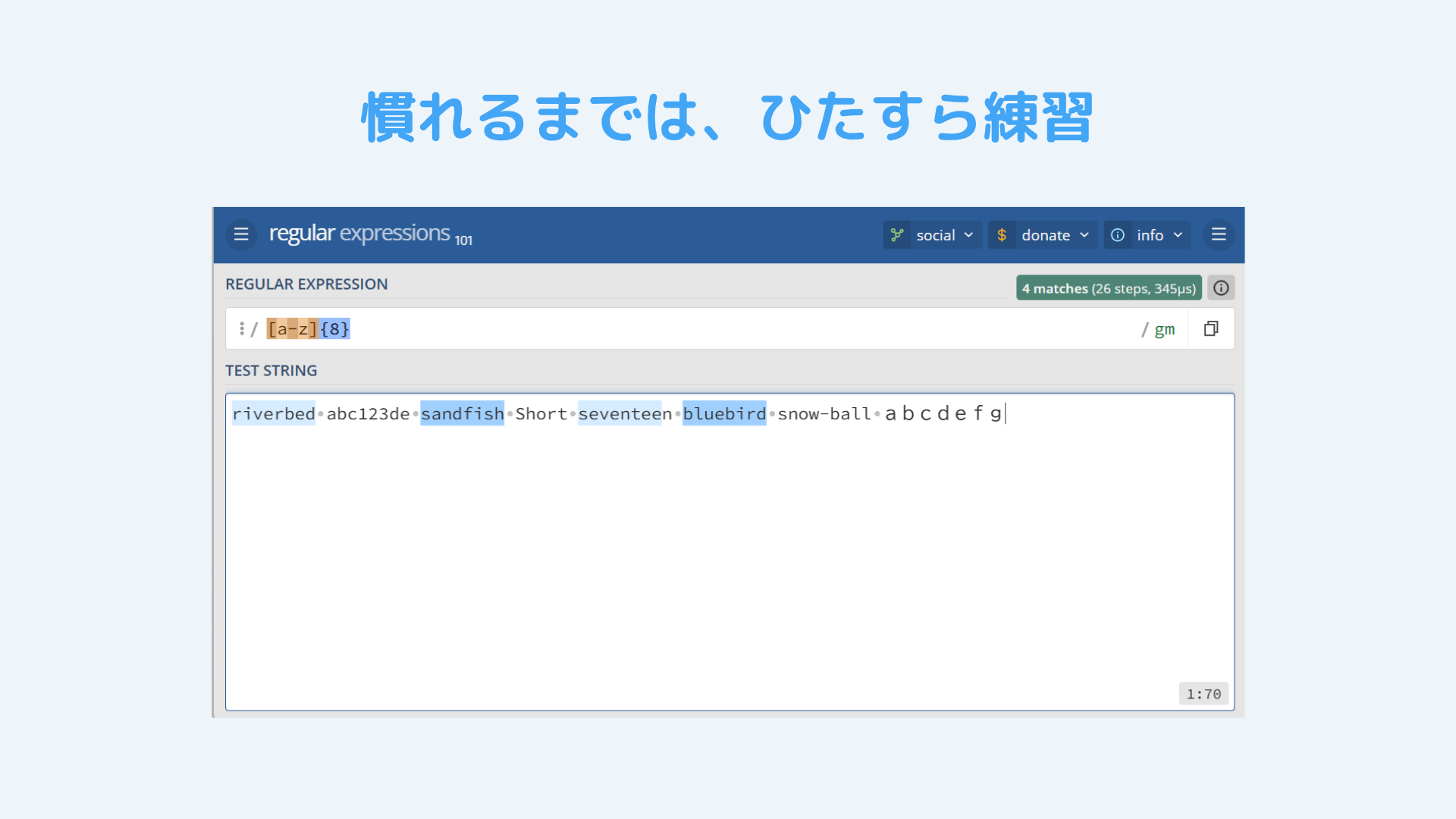Click the [a-z] token in the regex

click(292, 329)
